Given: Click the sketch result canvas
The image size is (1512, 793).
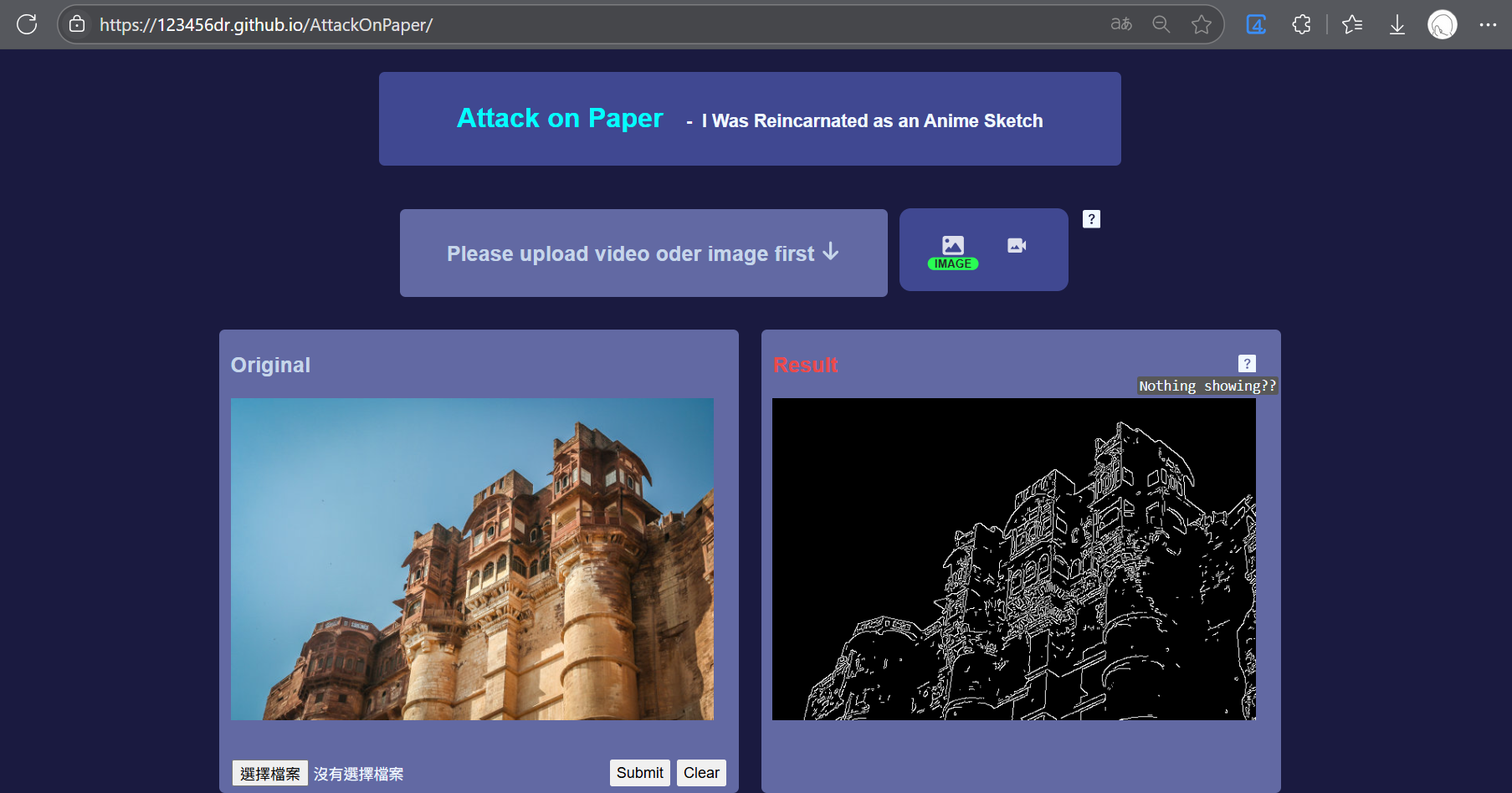Looking at the screenshot, I should click(x=1013, y=559).
